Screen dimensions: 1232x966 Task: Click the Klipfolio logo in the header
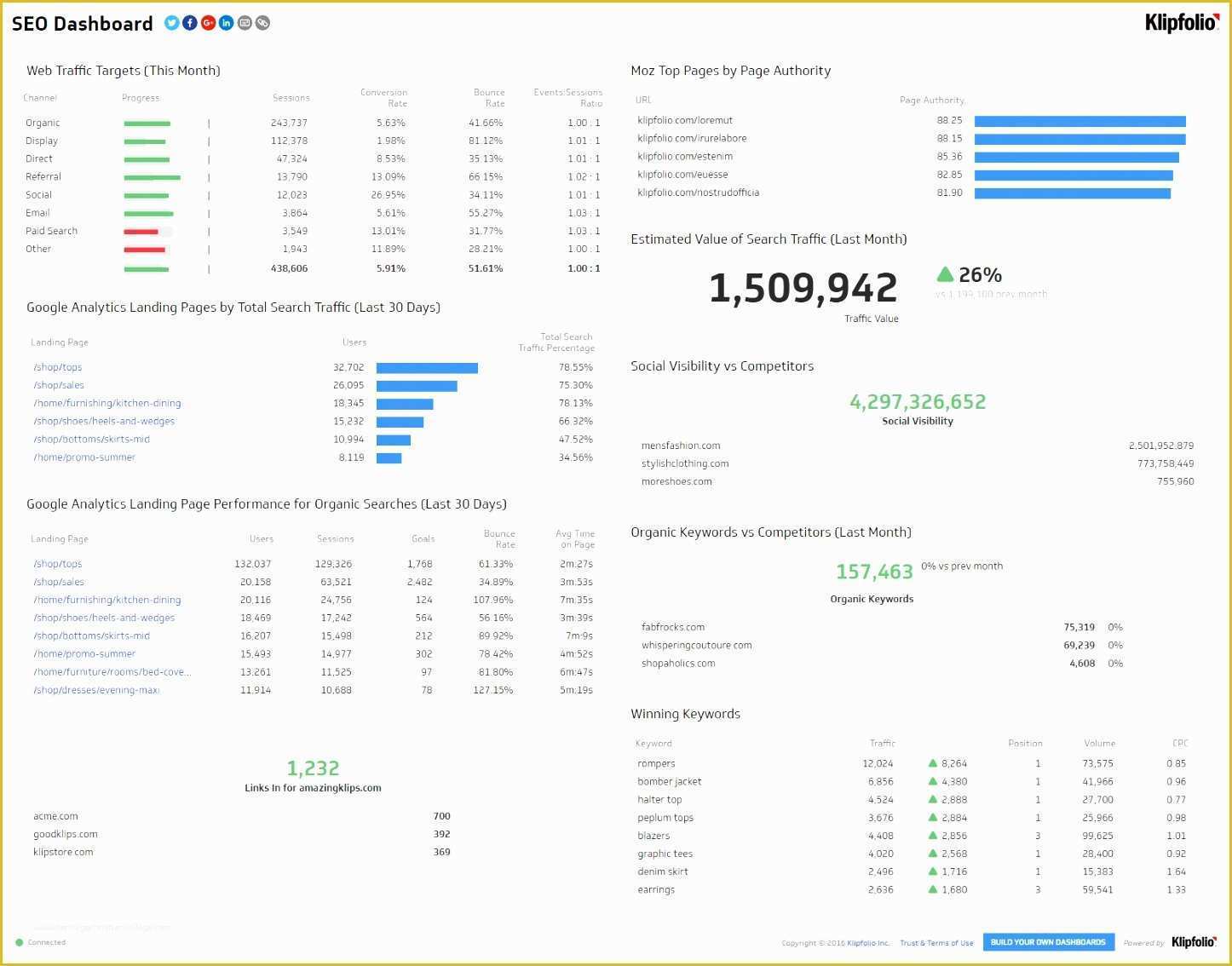point(1181,23)
